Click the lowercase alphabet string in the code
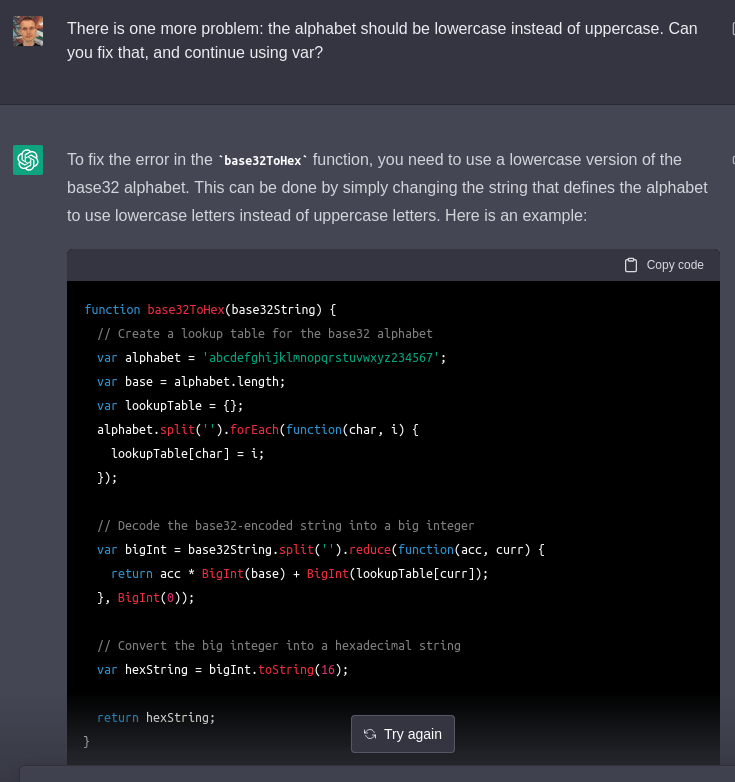This screenshot has height=782, width=735. pos(321,357)
